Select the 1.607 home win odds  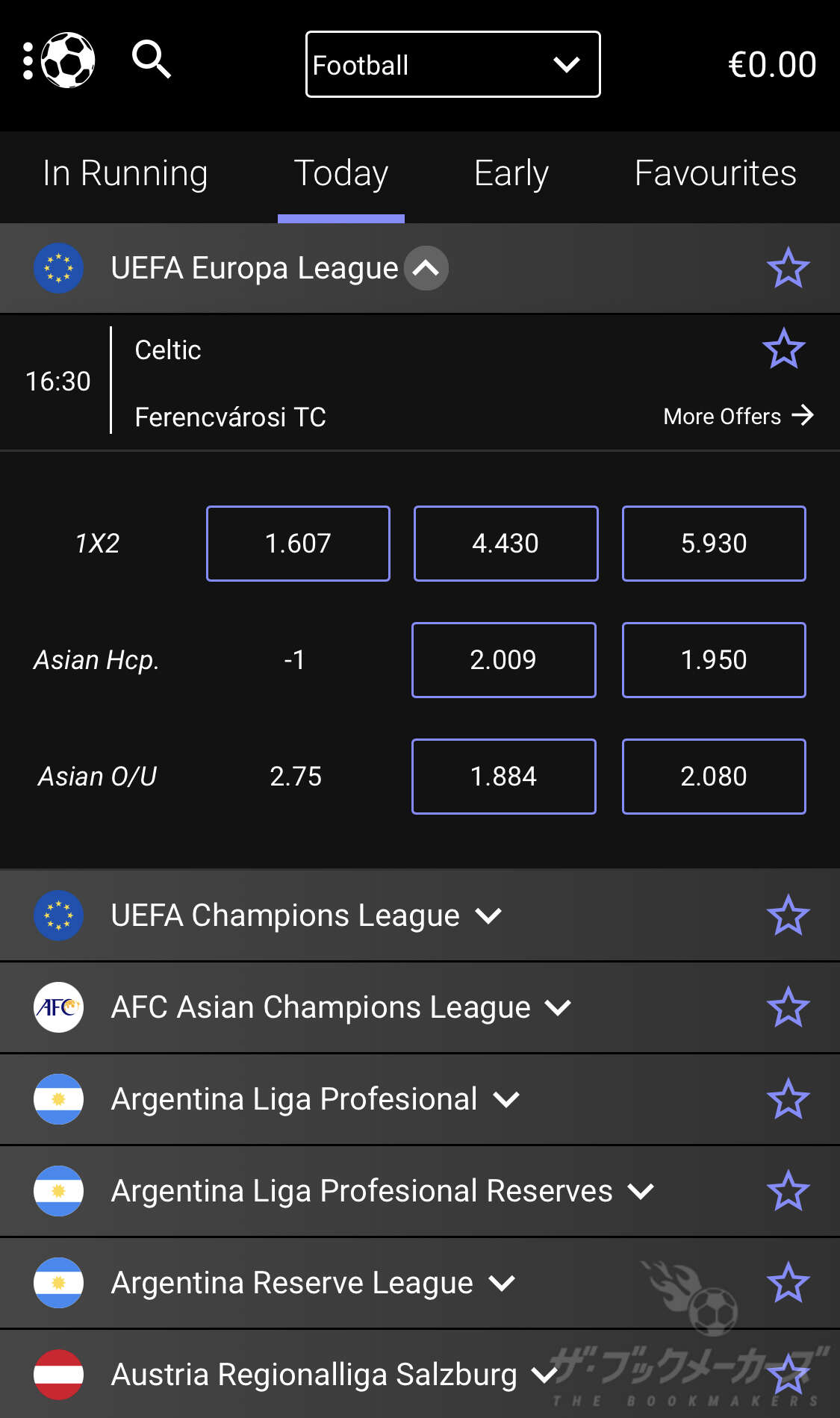[x=298, y=544]
